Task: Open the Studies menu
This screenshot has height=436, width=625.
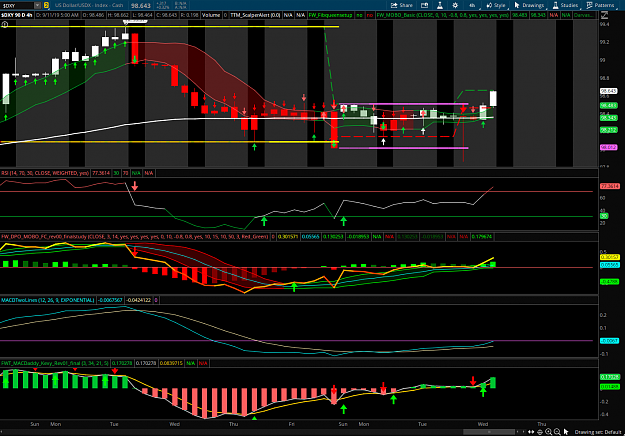Action: 565,5
